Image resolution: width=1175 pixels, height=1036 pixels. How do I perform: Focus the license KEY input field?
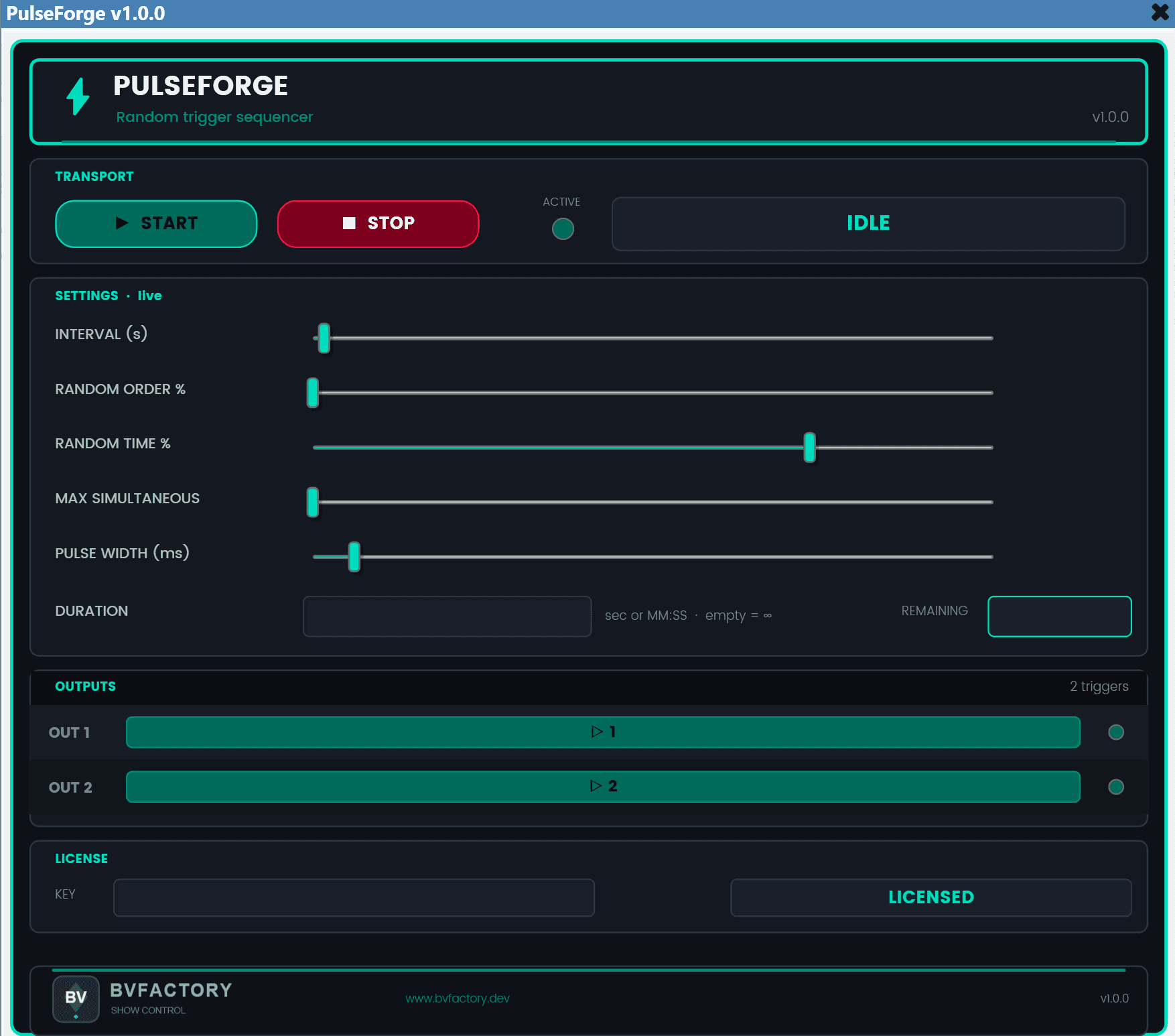pos(354,898)
